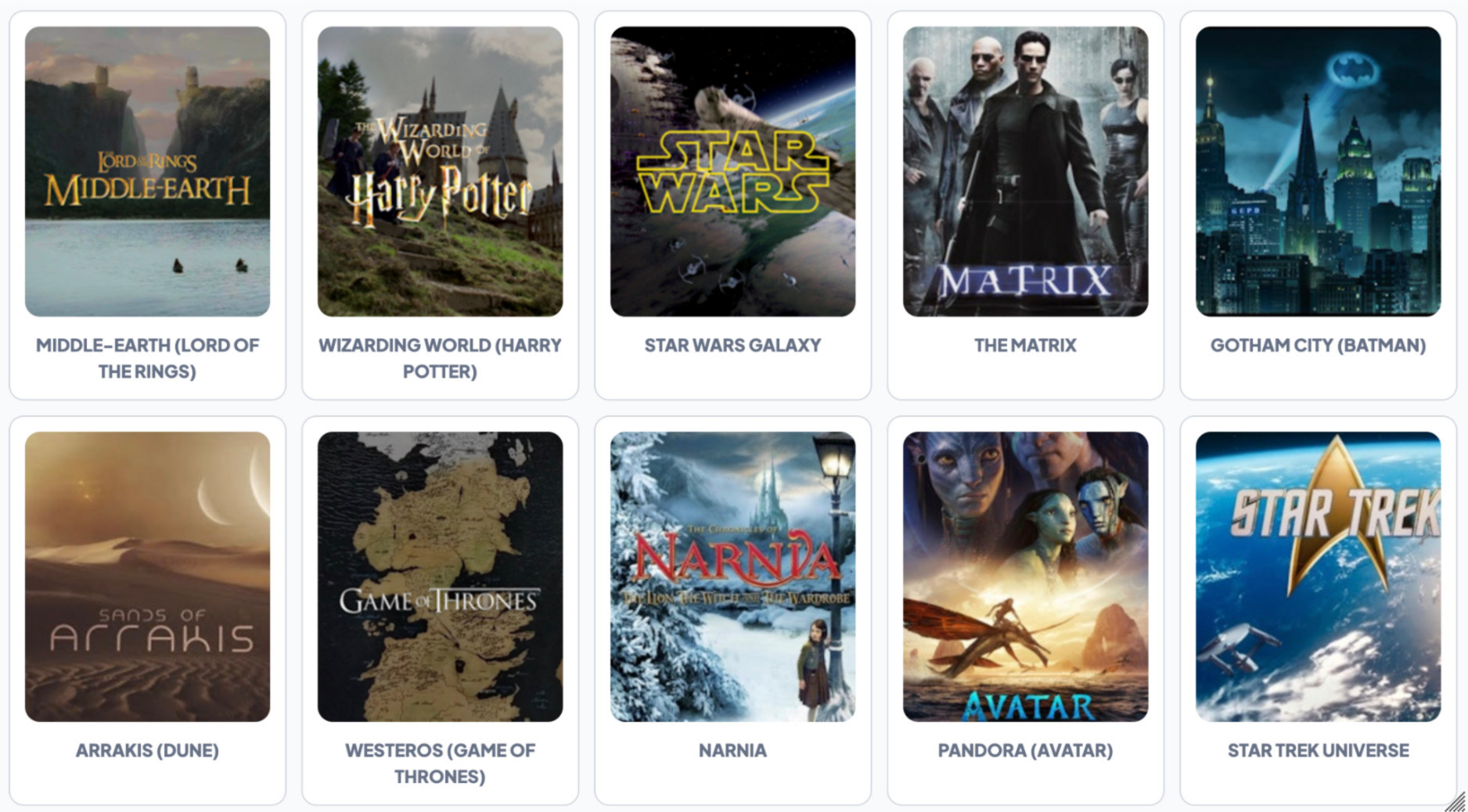Select the Avatar movie poster
Image resolution: width=1468 pixels, height=812 pixels.
pos(1025,577)
